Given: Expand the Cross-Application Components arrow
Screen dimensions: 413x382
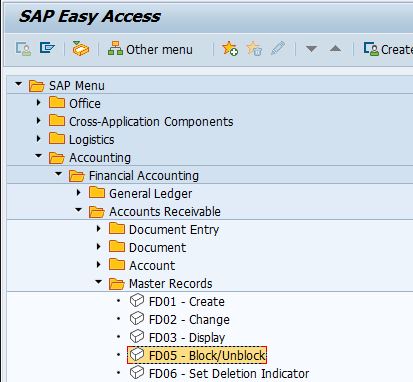Looking at the screenshot, I should pyautogui.click(x=39, y=121).
